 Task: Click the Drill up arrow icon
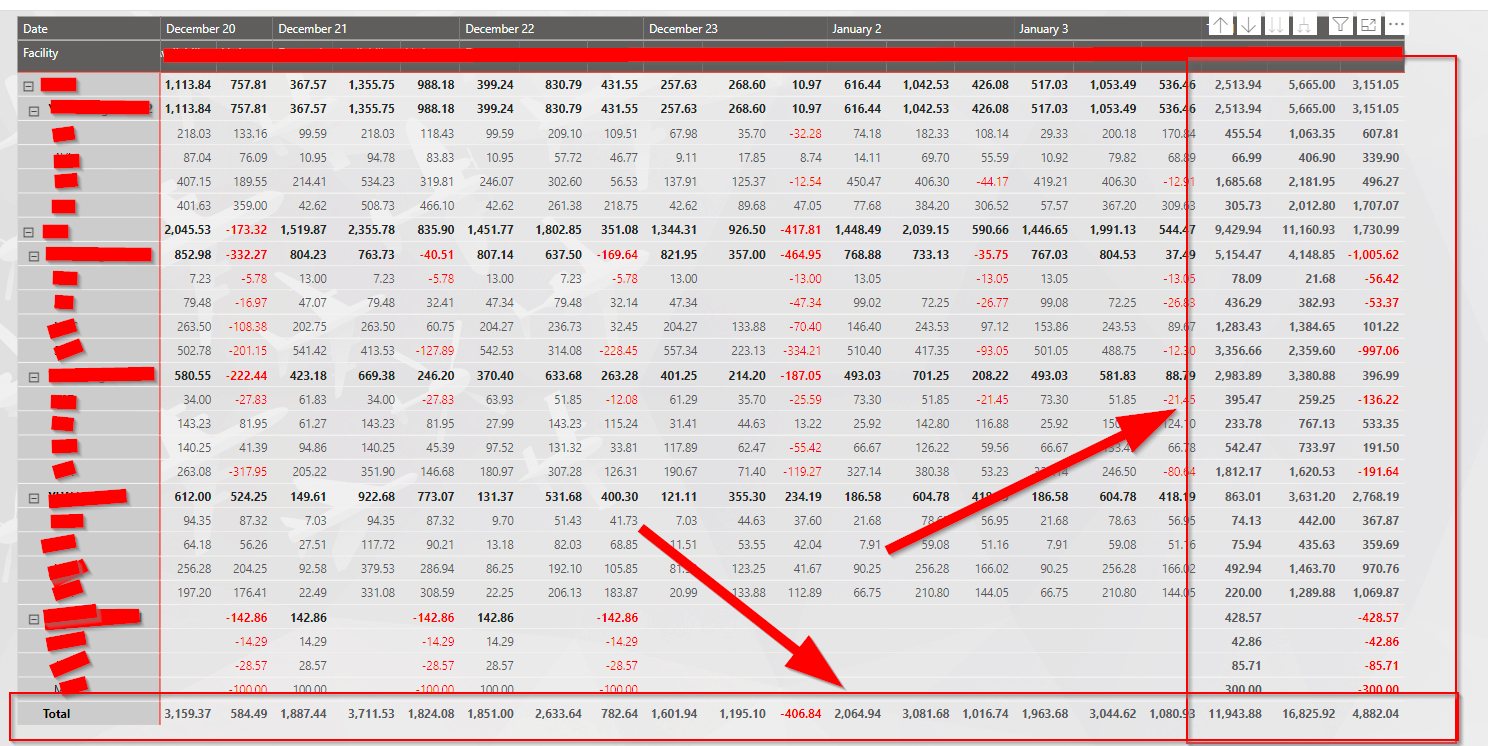1221,25
